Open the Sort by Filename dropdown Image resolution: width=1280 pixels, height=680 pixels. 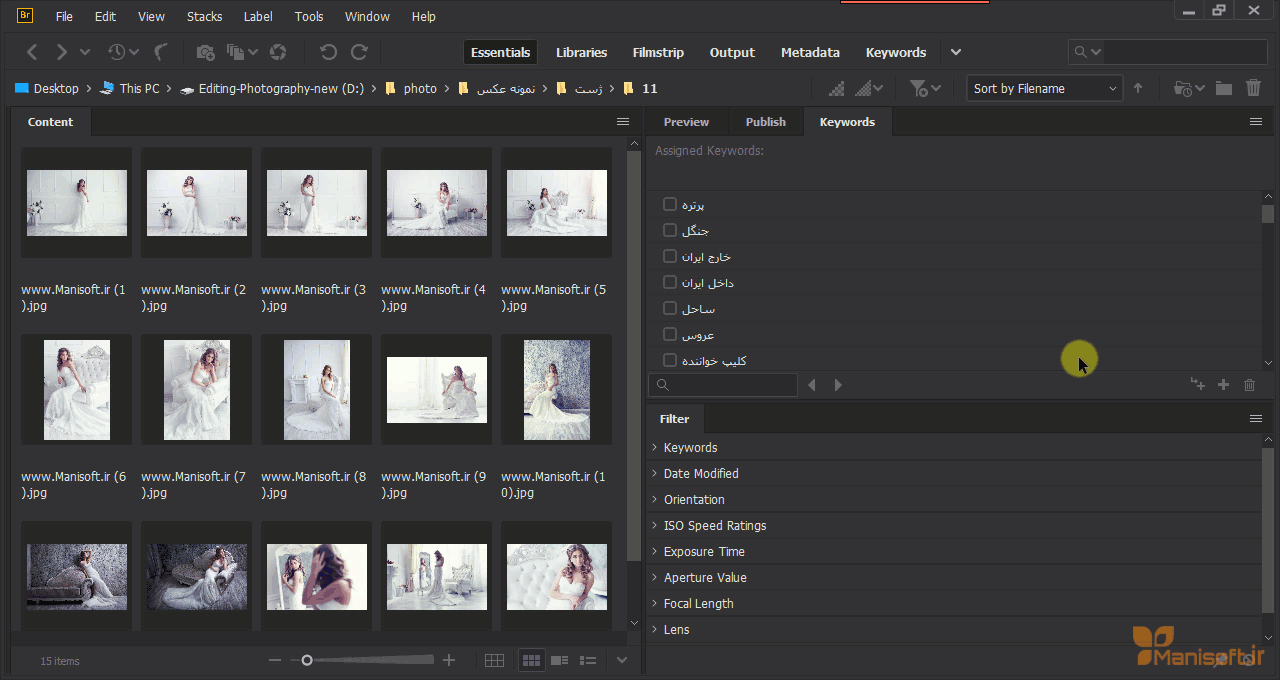click(1044, 88)
